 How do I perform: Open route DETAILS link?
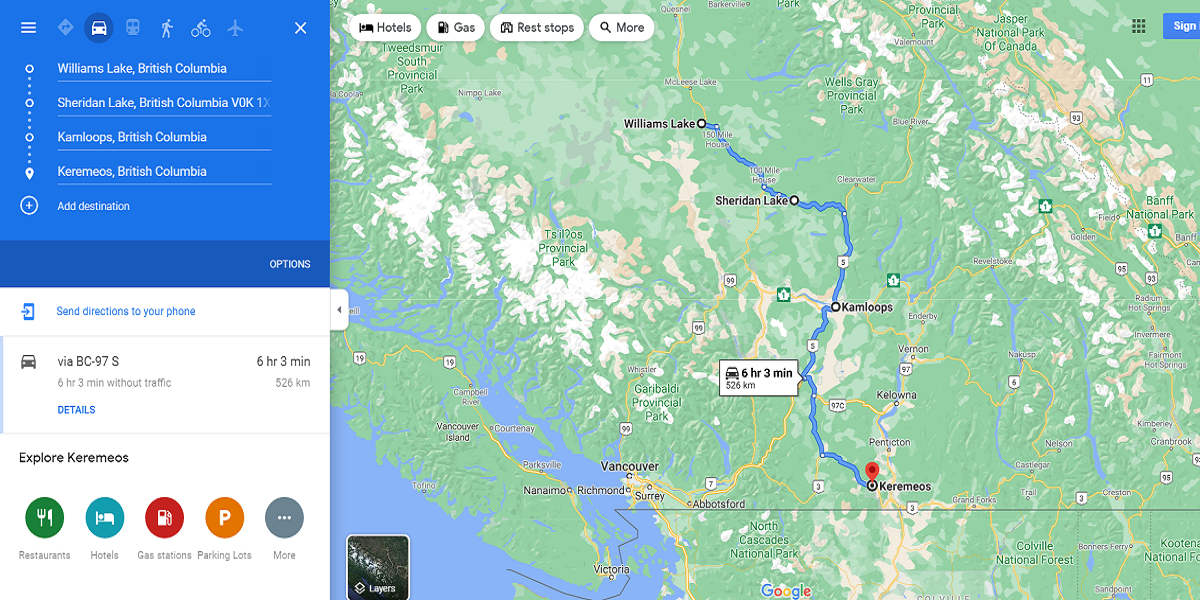point(77,410)
